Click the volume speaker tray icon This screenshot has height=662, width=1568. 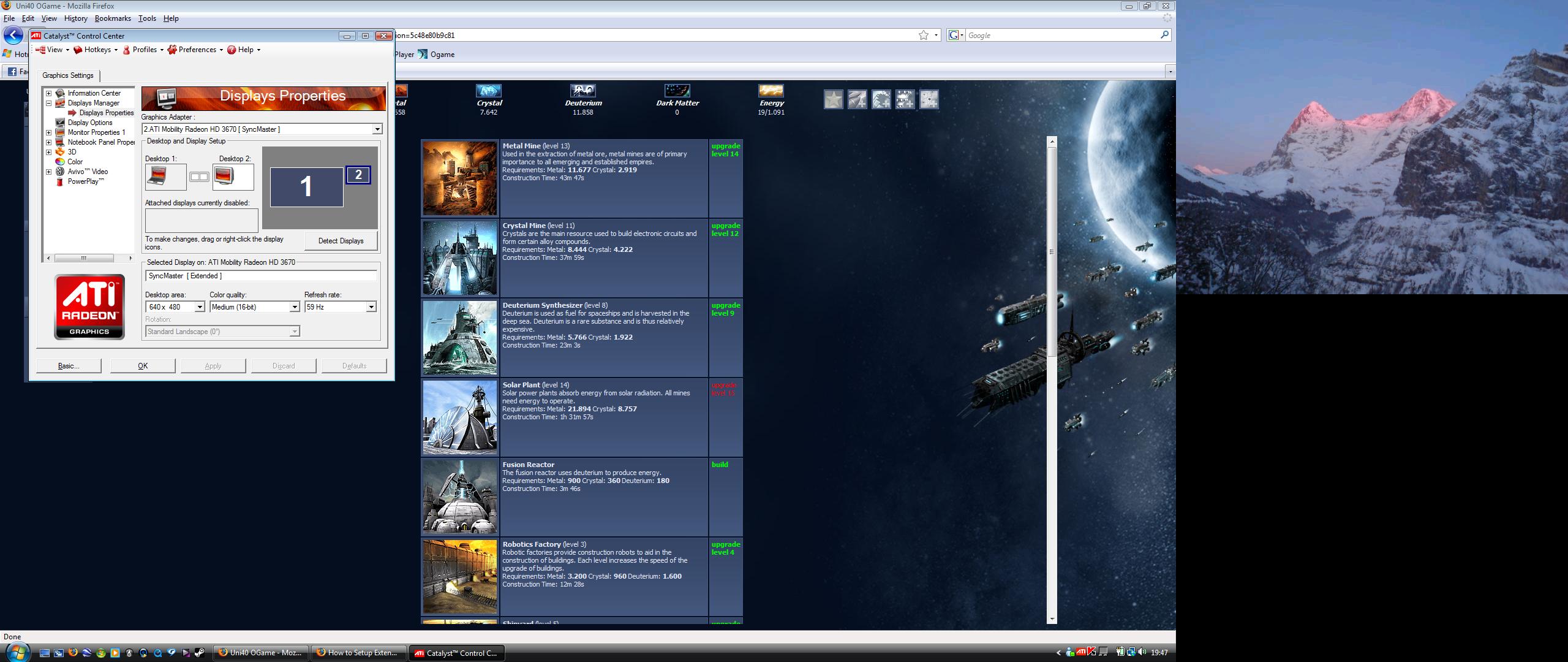click(x=1141, y=652)
